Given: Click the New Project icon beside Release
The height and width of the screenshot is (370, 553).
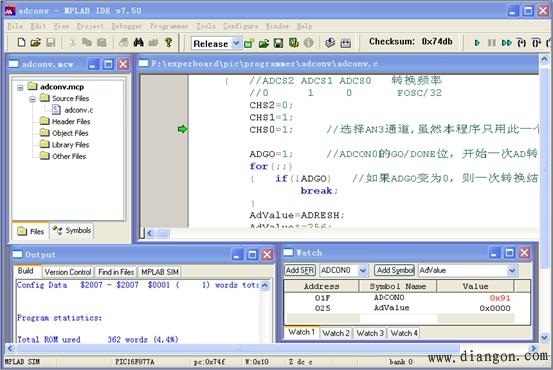Looking at the screenshot, I should 249,43.
